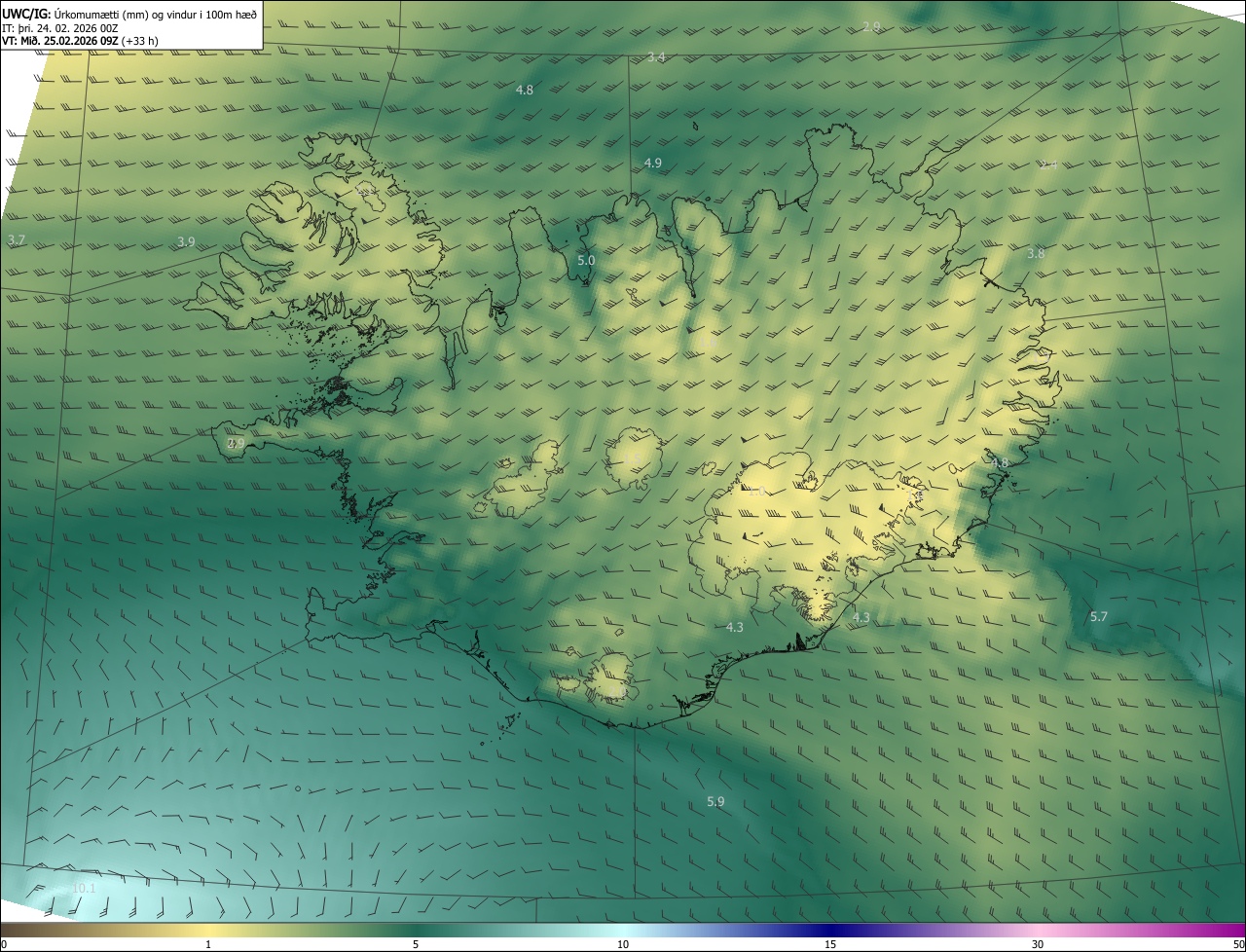This screenshot has width=1246, height=952.
Task: Click the 5.9 value south of the coast
Action: (715, 801)
